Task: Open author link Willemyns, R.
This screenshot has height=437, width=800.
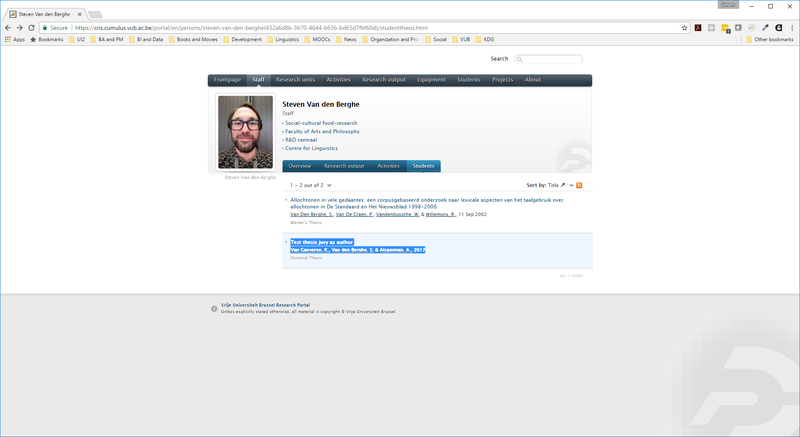Action: 440,214
